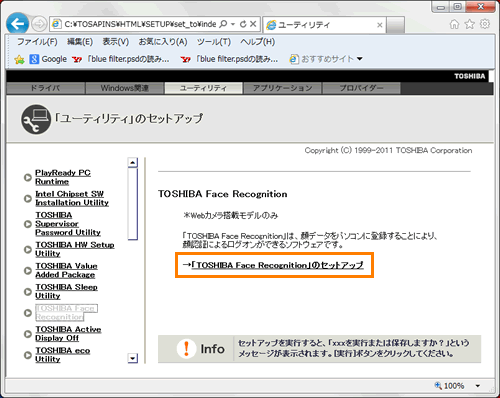
Task: Click the bullet icon beside Intel Chipset SW
Action: coord(28,199)
